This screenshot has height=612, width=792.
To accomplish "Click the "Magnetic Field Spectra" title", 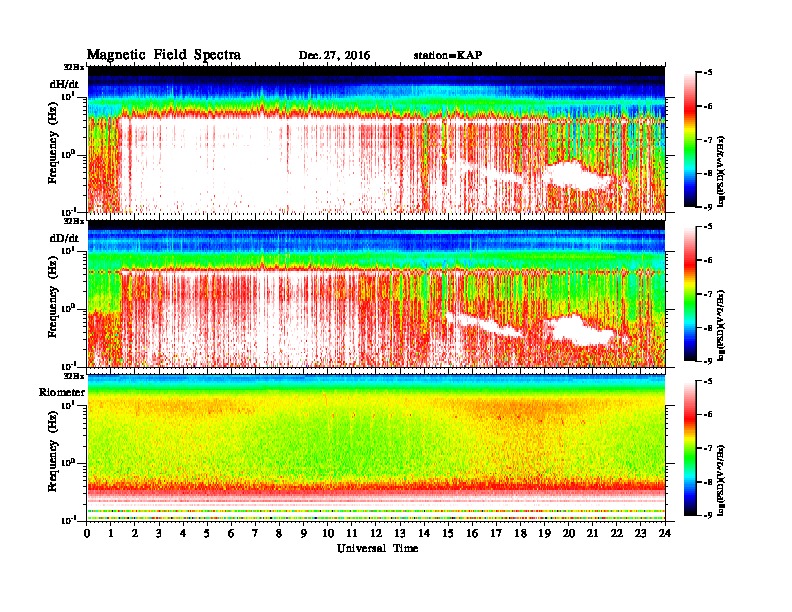I will [164, 55].
